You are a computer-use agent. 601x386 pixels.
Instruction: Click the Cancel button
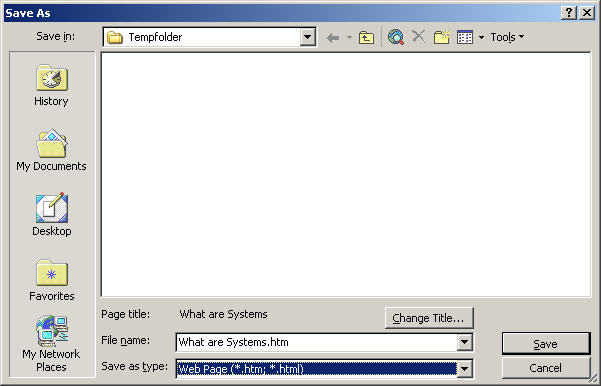pos(546,368)
